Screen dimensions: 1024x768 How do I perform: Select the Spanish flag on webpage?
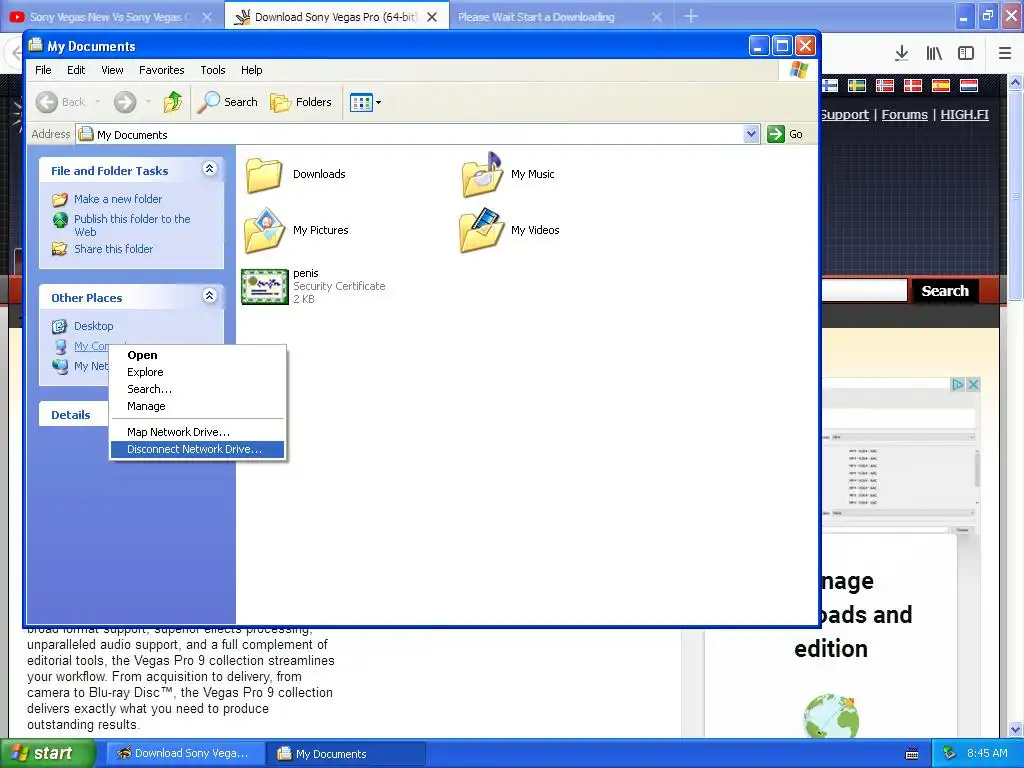pyautogui.click(x=940, y=85)
